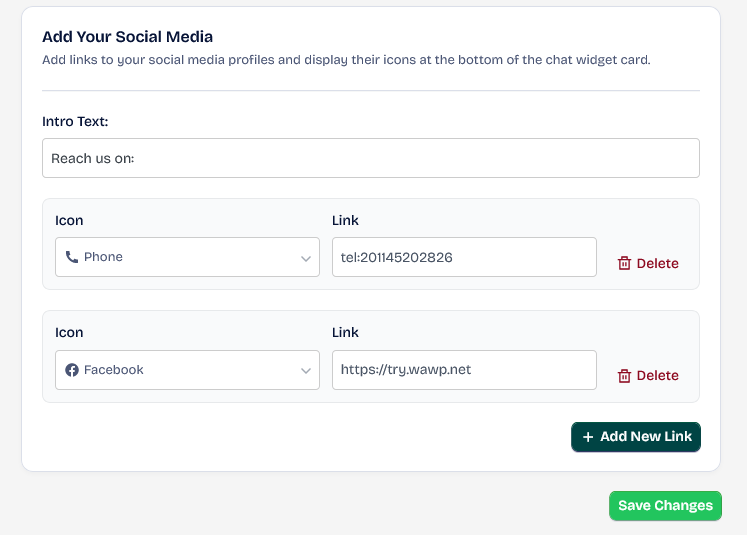Click the Link field containing tel:201145202826
747x535 pixels.
point(464,257)
